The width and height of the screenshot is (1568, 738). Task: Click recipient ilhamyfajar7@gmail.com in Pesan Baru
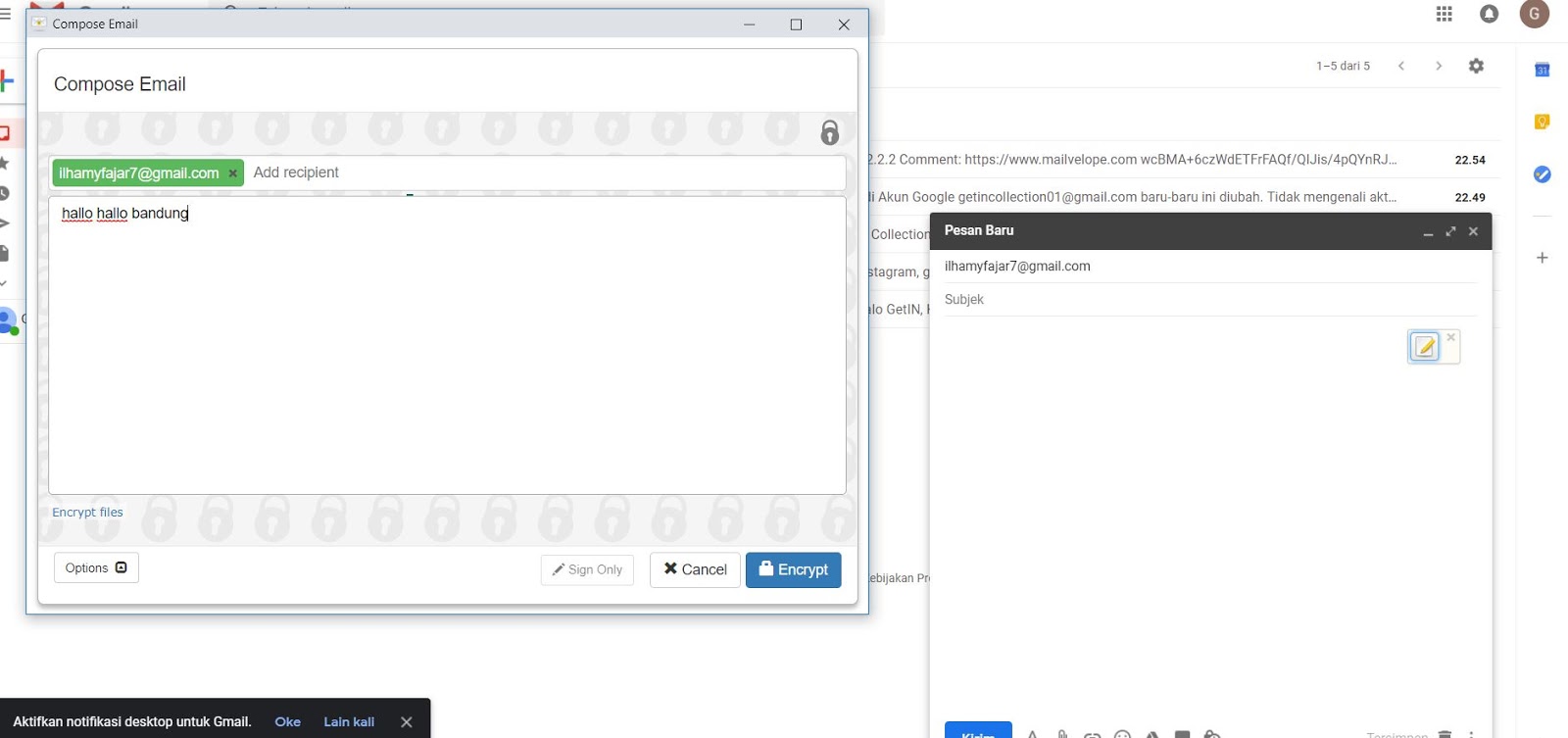click(x=1017, y=266)
